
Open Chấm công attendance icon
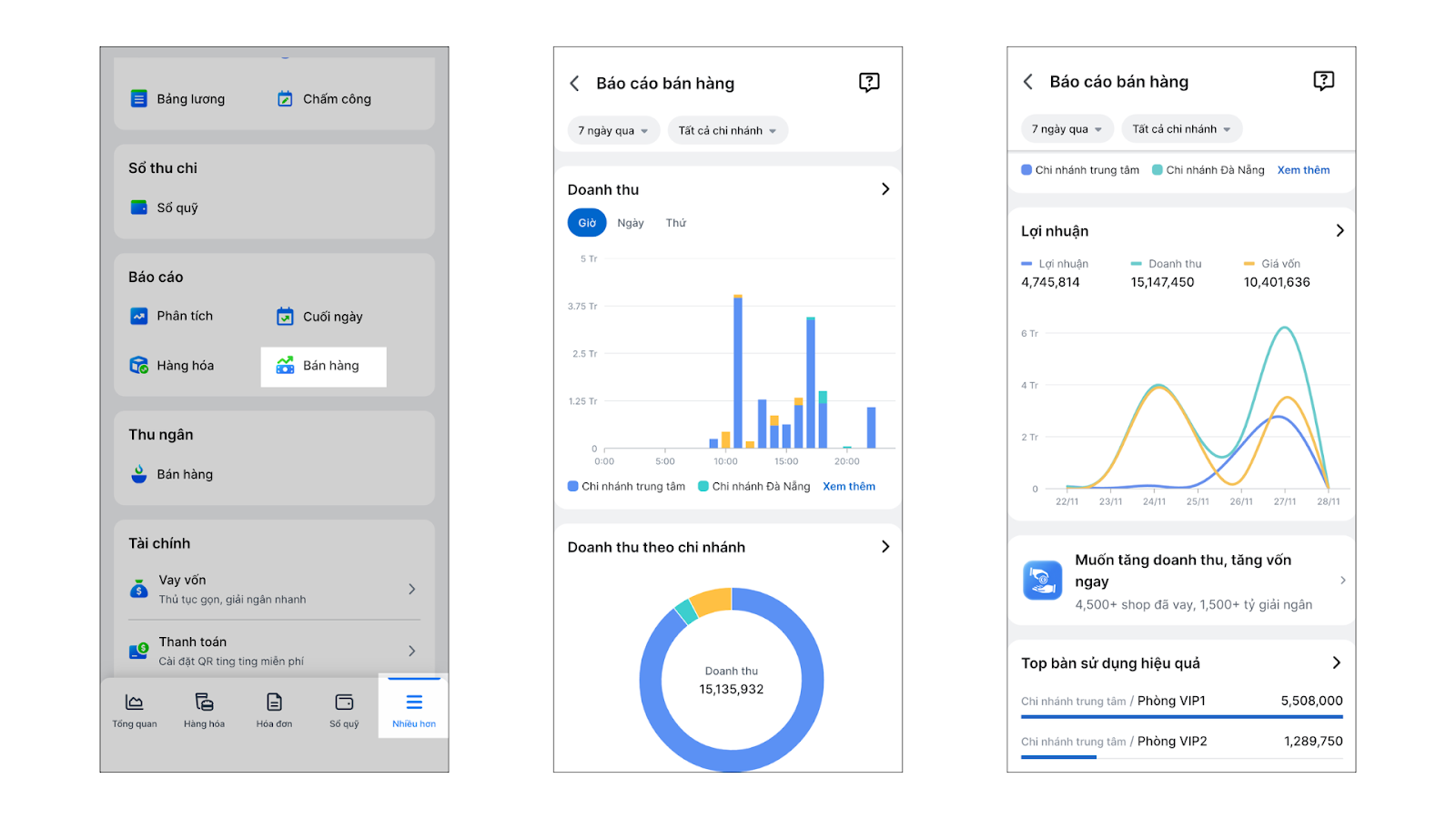pyautogui.click(x=285, y=98)
